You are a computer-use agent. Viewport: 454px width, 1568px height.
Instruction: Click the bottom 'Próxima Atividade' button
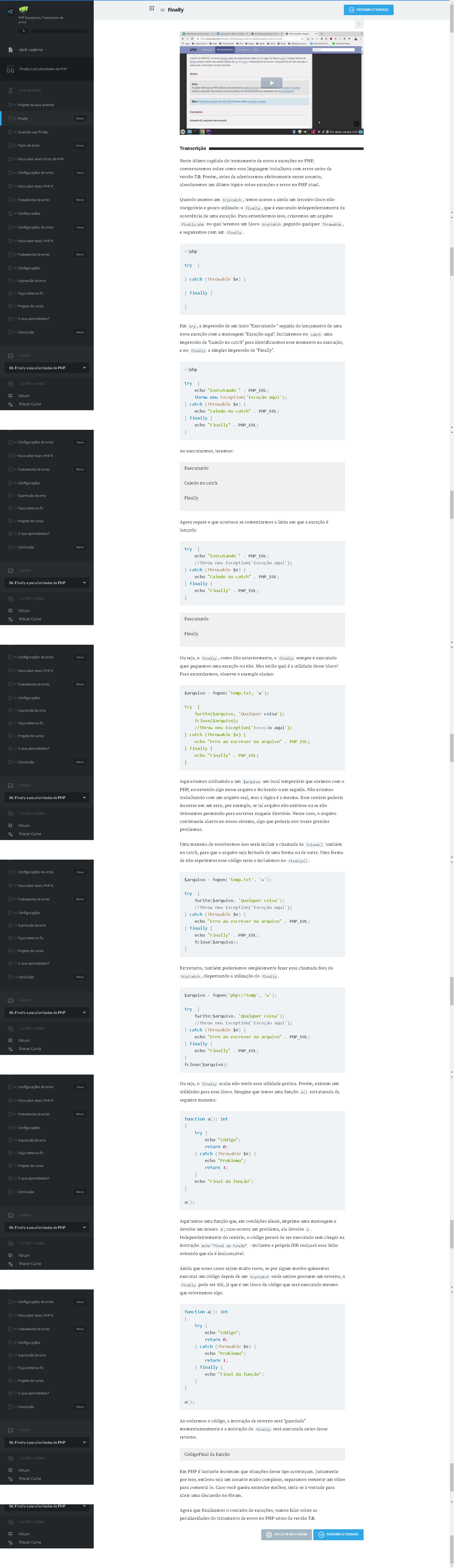click(338, 1535)
